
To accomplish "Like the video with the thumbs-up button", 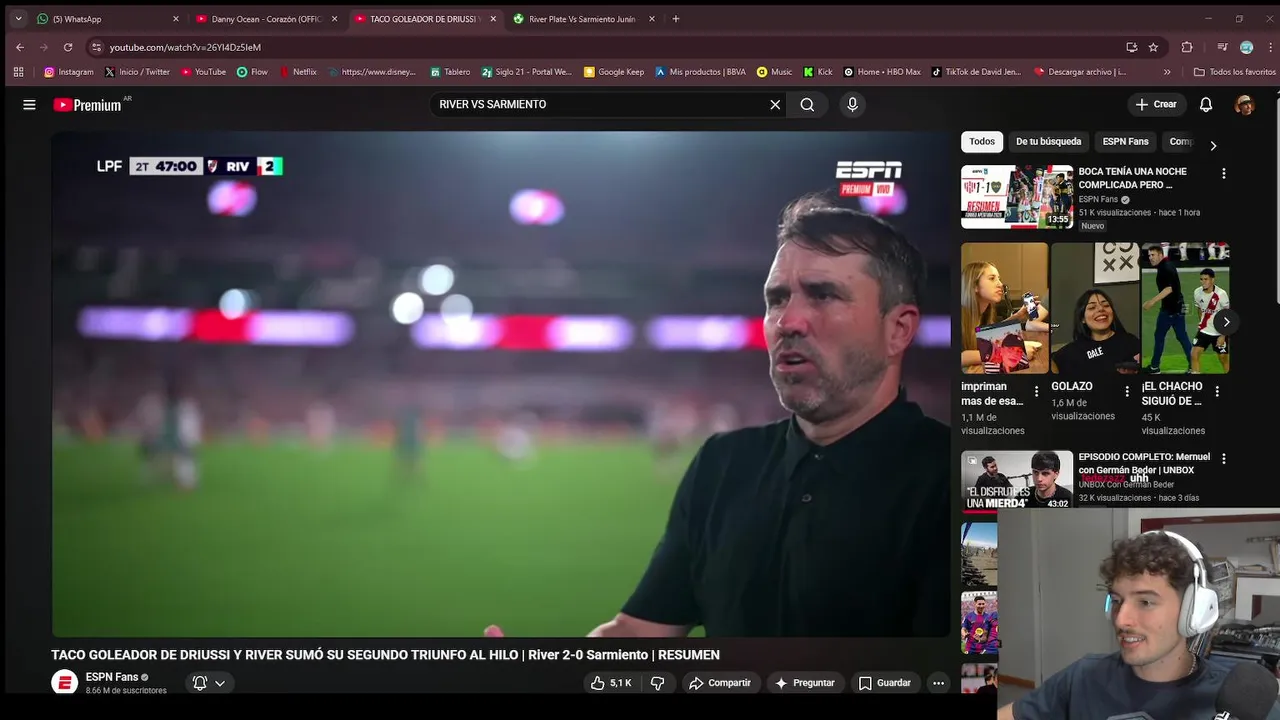I will pyautogui.click(x=611, y=683).
